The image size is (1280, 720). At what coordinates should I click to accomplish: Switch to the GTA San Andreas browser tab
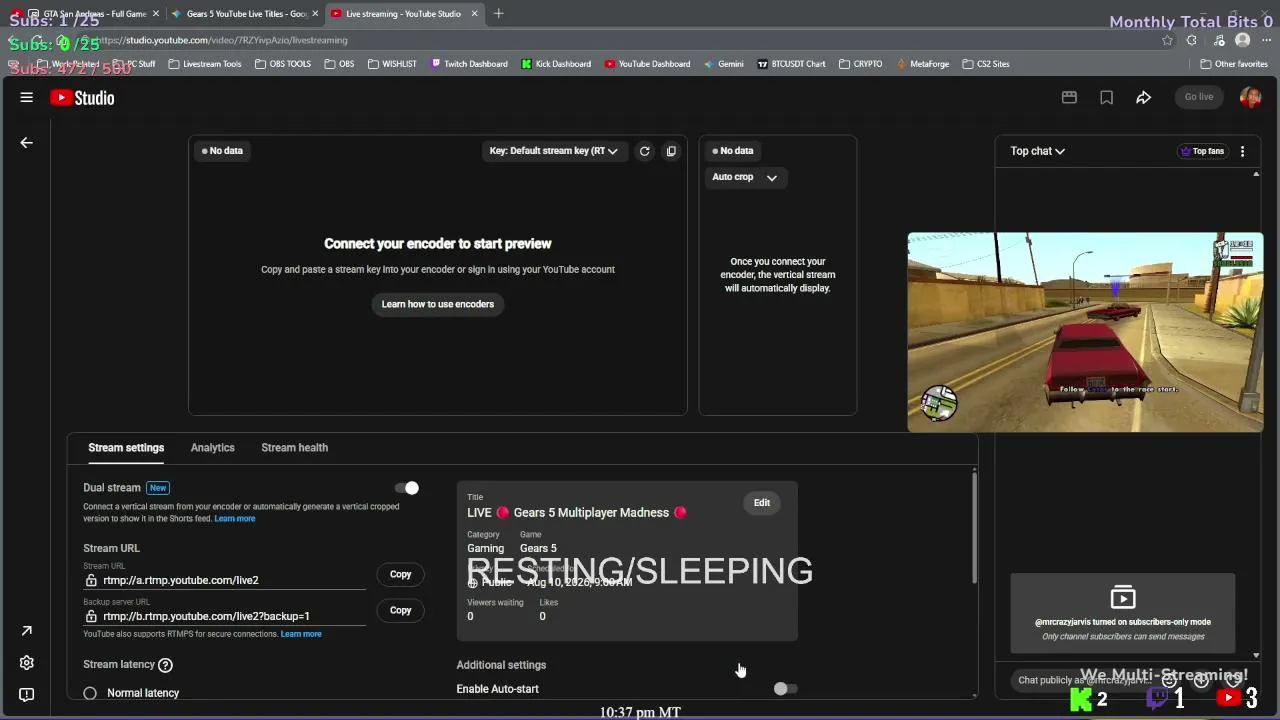pos(86,14)
